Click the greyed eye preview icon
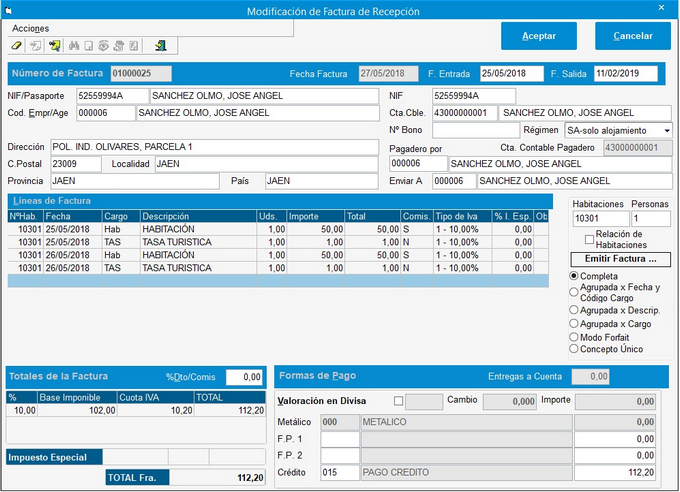 coord(104,45)
